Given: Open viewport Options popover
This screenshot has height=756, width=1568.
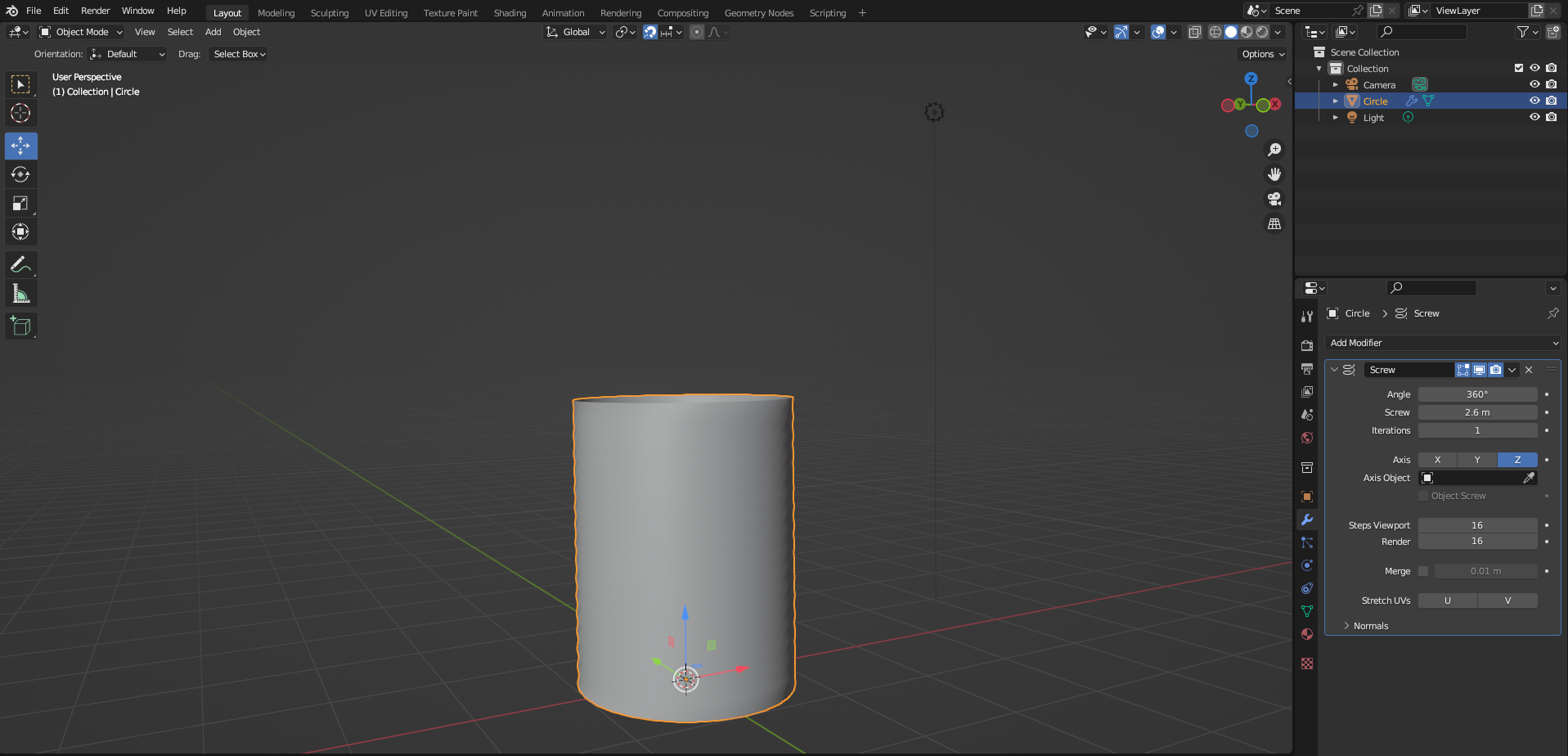Looking at the screenshot, I should point(1263,54).
